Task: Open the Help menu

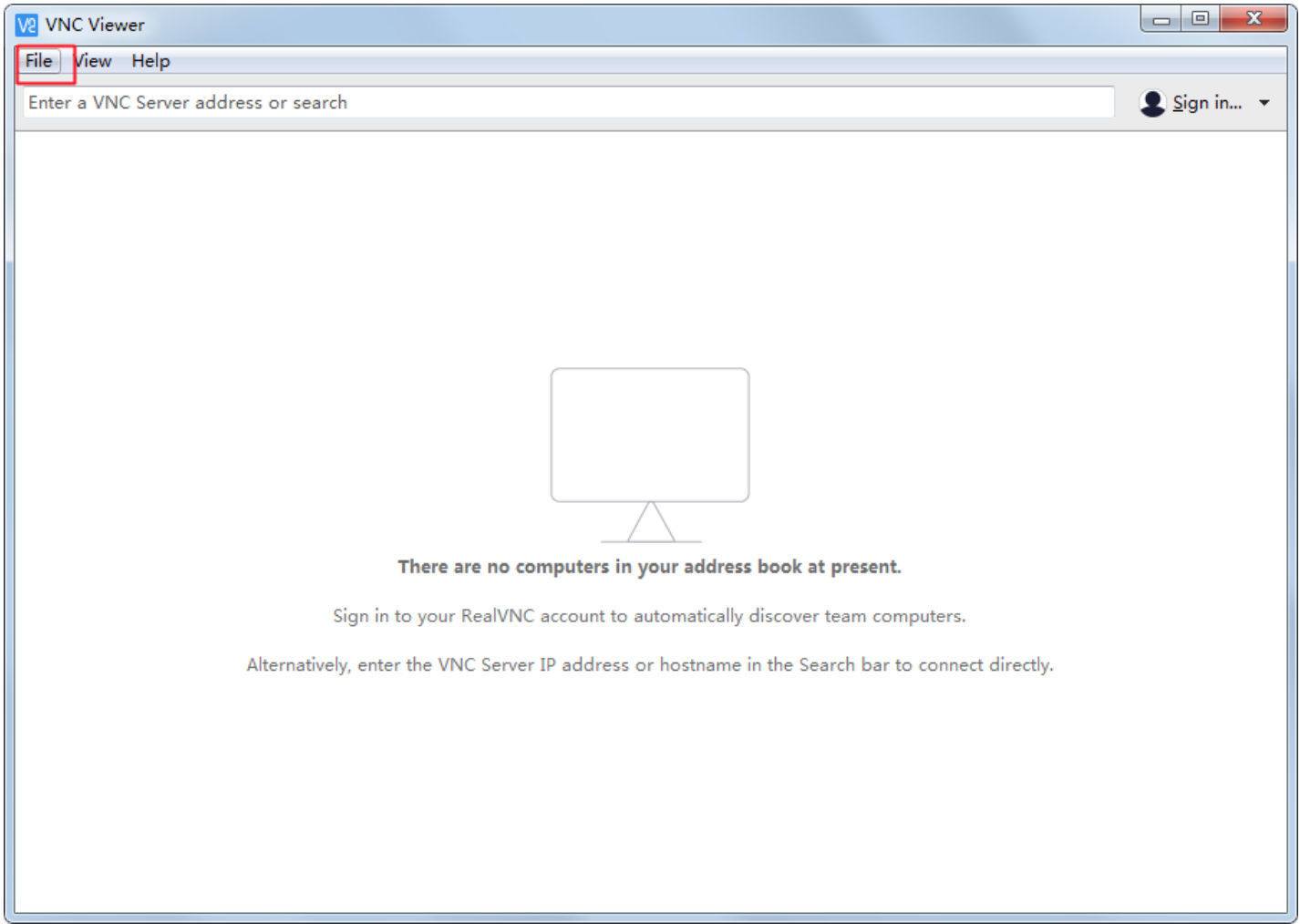Action: [150, 61]
